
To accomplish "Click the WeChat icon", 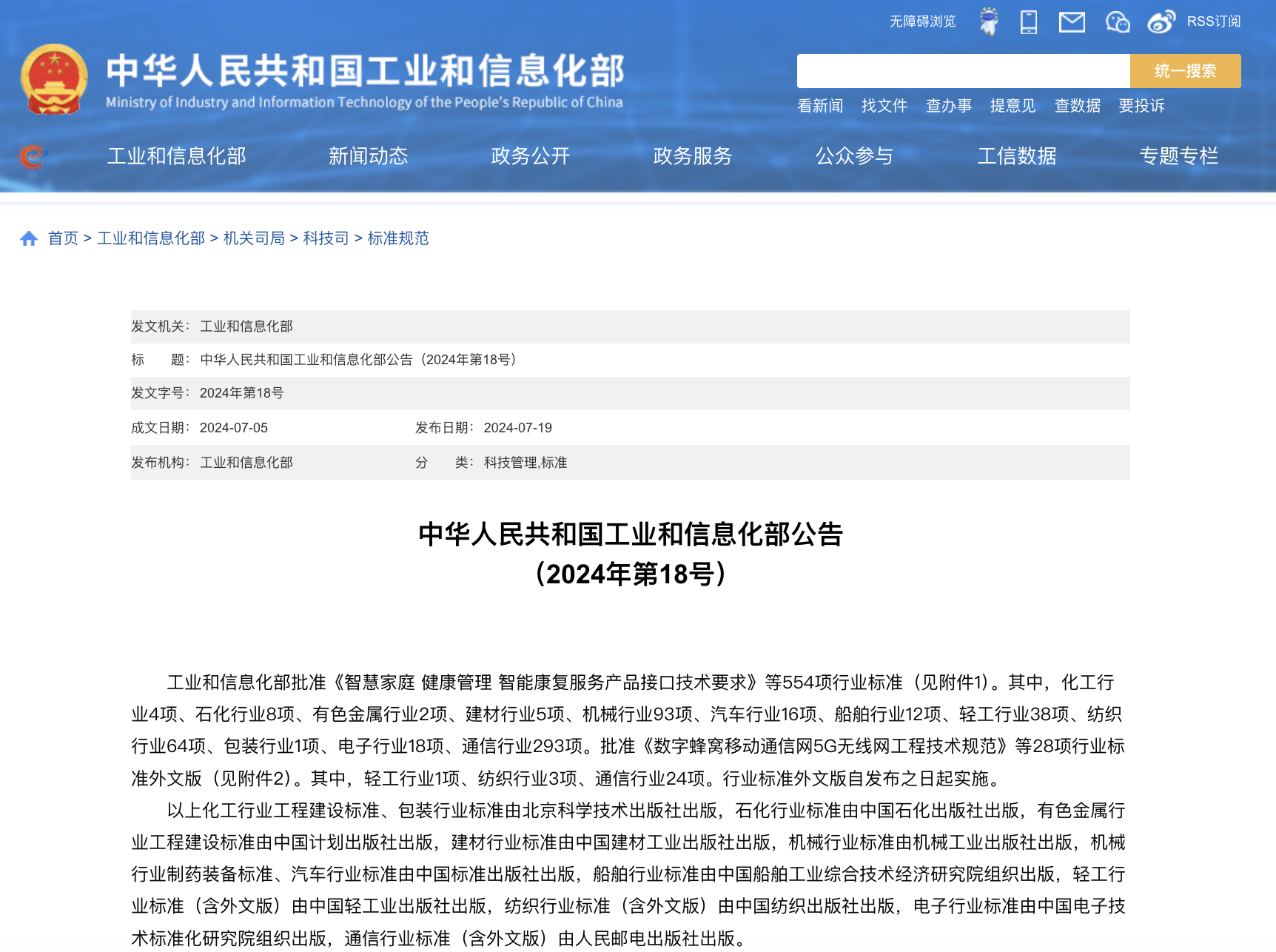I will point(1117,22).
